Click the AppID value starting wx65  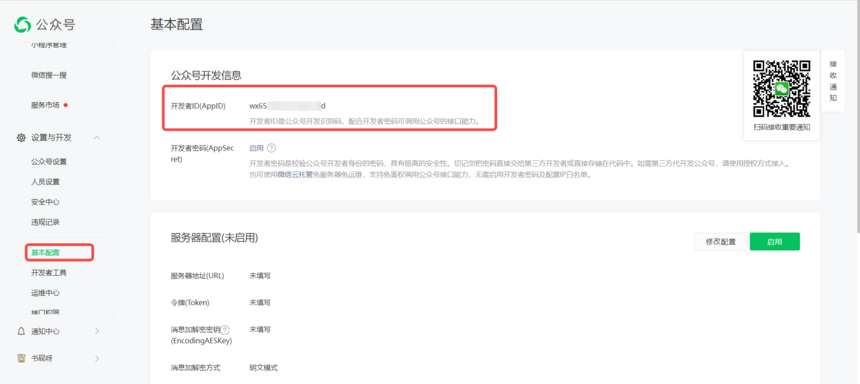tap(287, 106)
